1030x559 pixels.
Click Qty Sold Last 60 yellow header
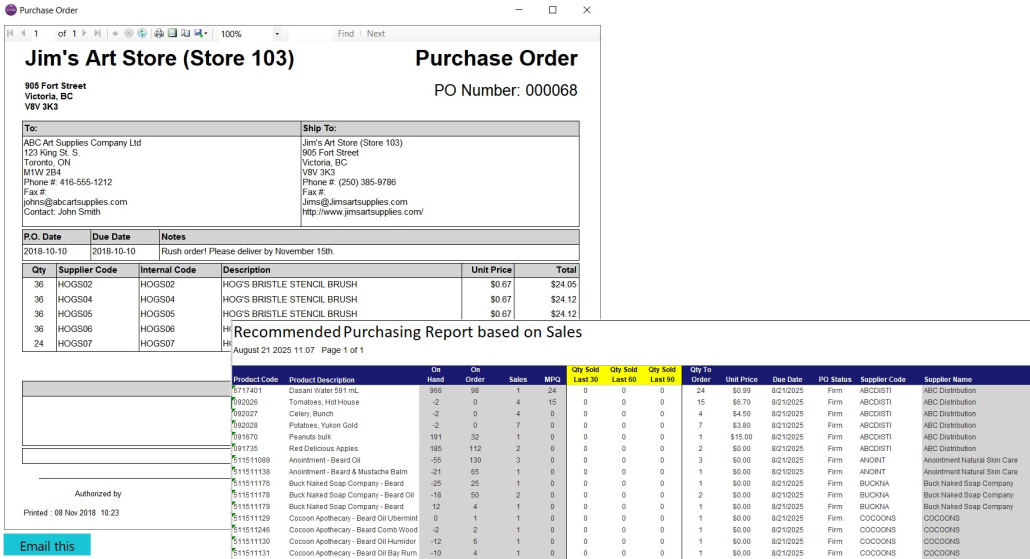coord(623,374)
